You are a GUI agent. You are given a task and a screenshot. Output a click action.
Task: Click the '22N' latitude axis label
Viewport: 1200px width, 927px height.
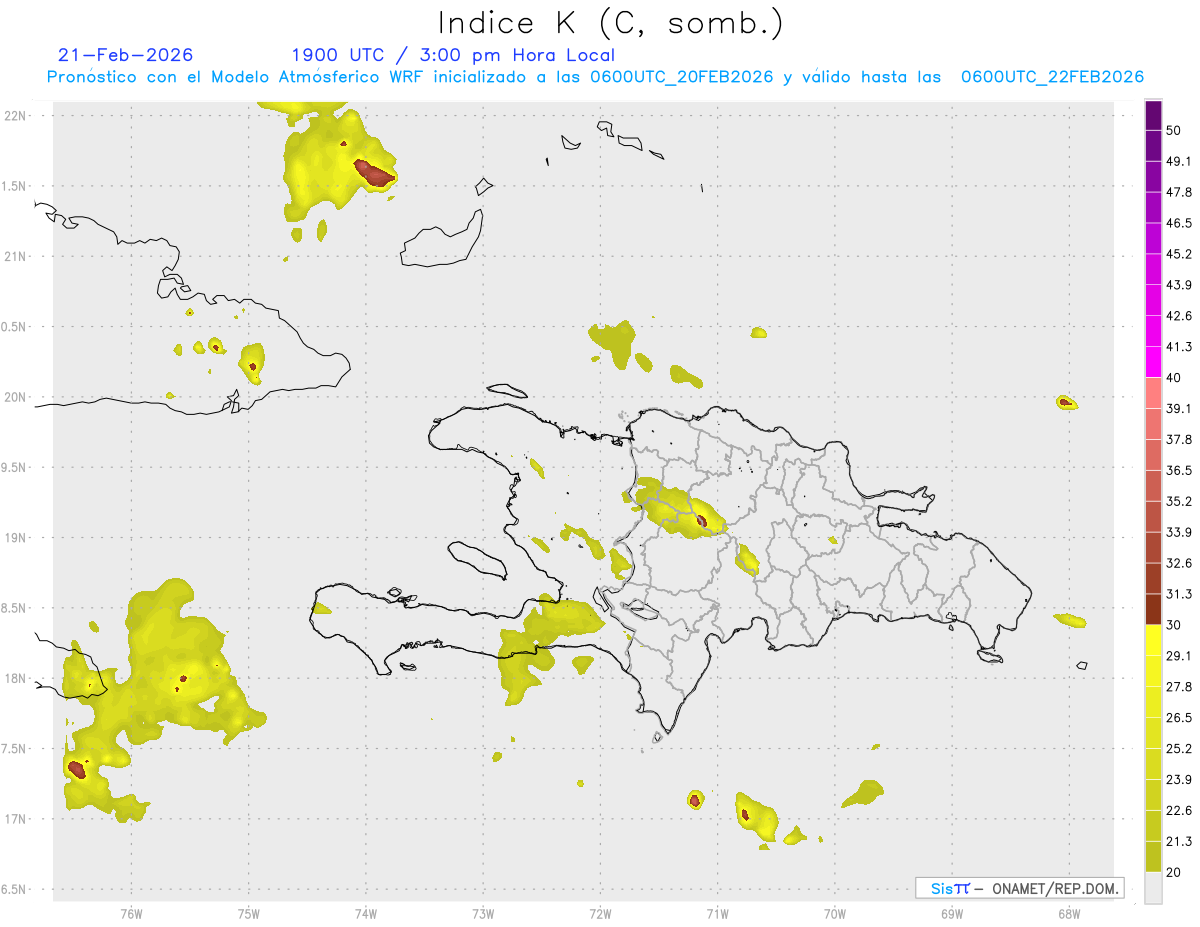(16, 115)
